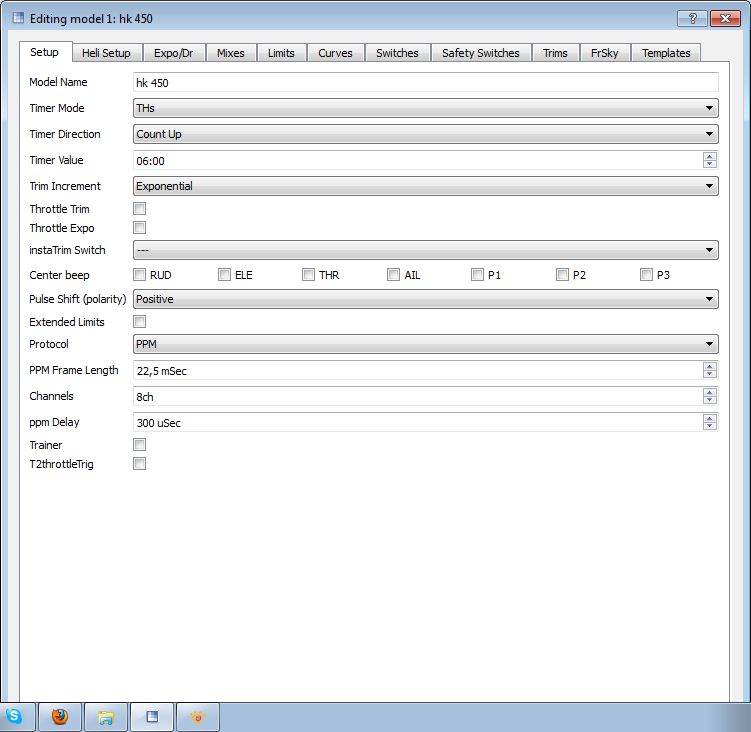Click the Model Name text field

pyautogui.click(x=425, y=82)
